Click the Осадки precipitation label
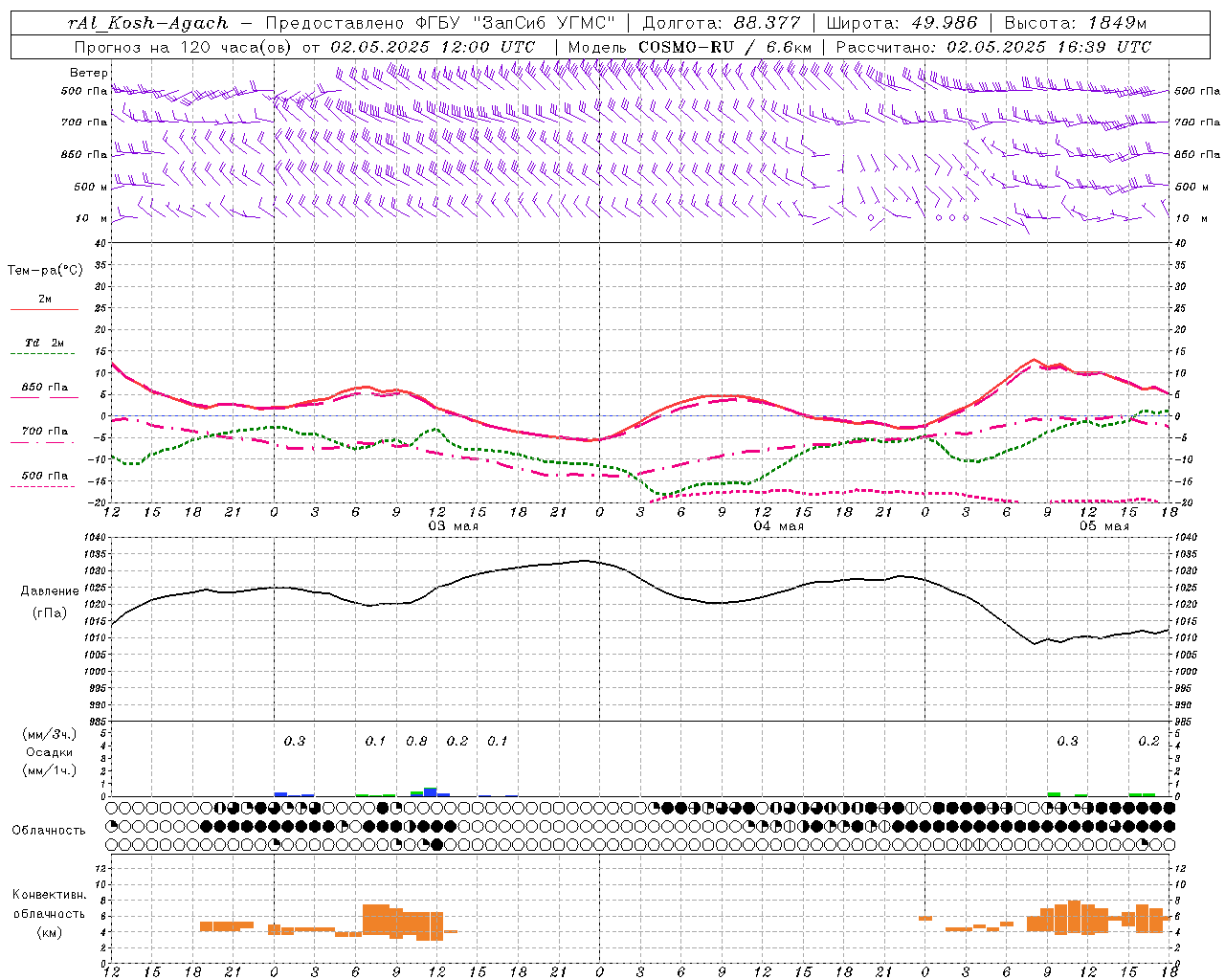The width and height of the screenshot is (1225, 980). tap(49, 752)
